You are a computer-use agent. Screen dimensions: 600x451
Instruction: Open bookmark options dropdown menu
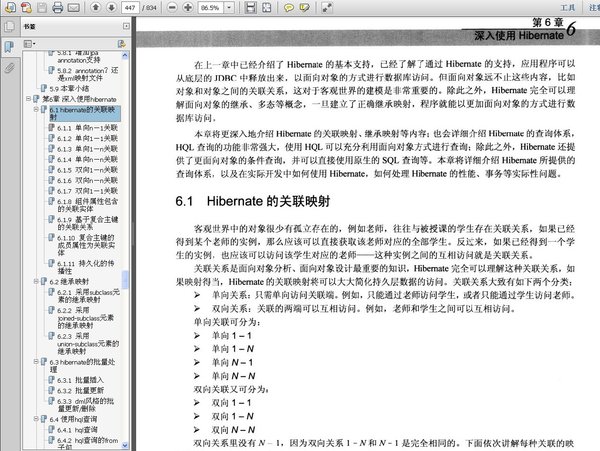pyautogui.click(x=29, y=44)
